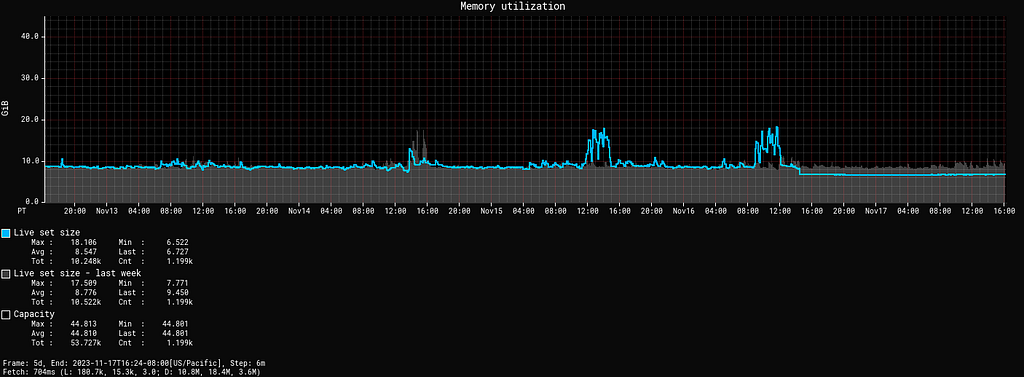Click the Live set size Max value 18.106
This screenshot has width=1024, height=377.
tap(83, 242)
